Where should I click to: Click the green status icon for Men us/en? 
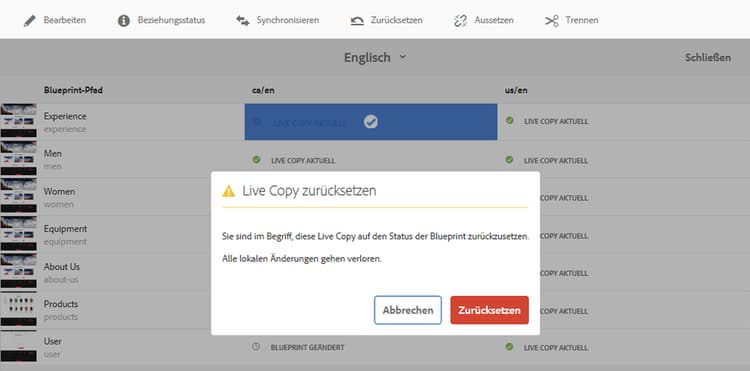coord(509,160)
